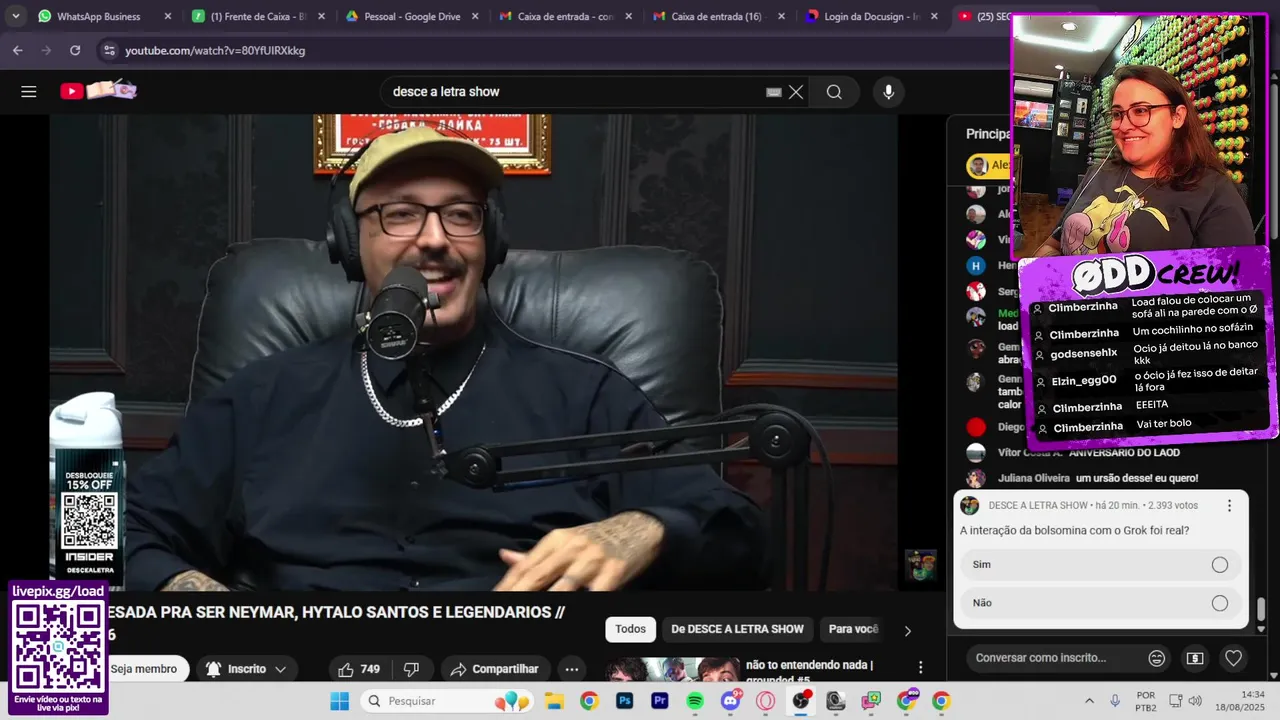Open File Explorer from the taskbar

554,701
